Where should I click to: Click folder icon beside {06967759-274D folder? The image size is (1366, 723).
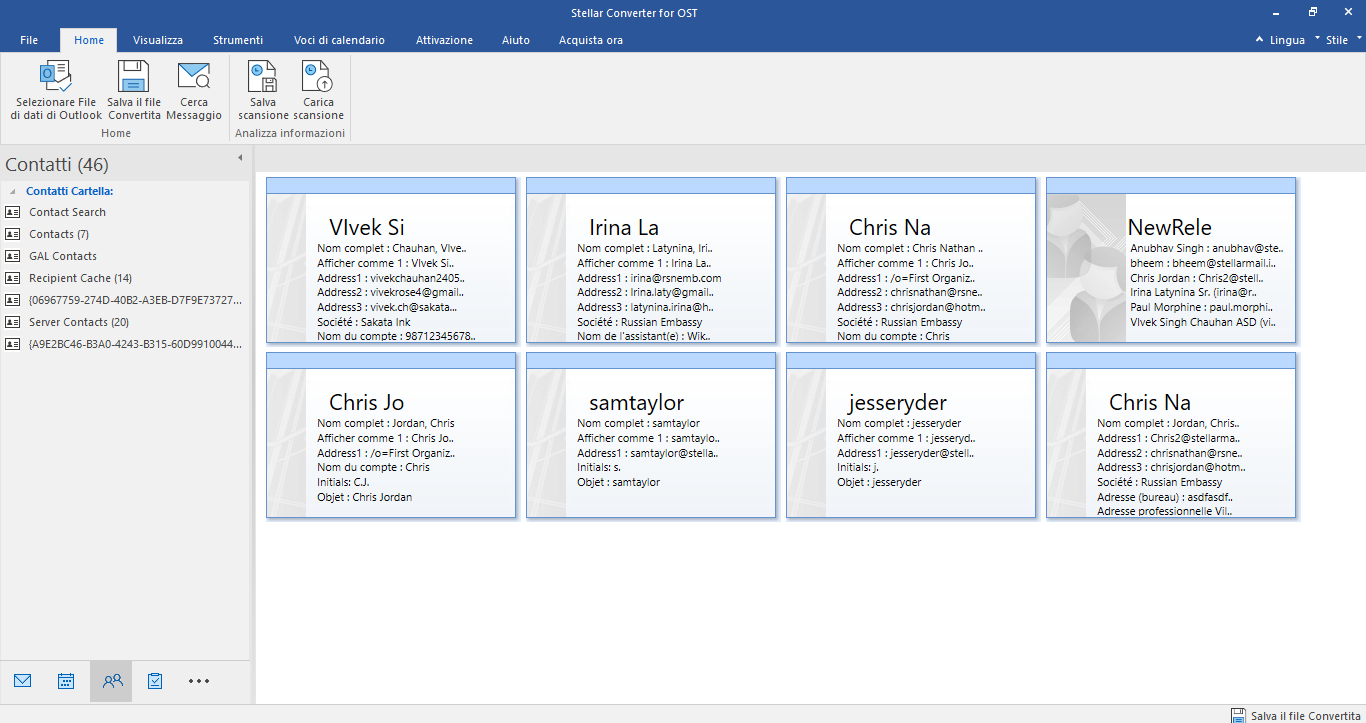(13, 300)
